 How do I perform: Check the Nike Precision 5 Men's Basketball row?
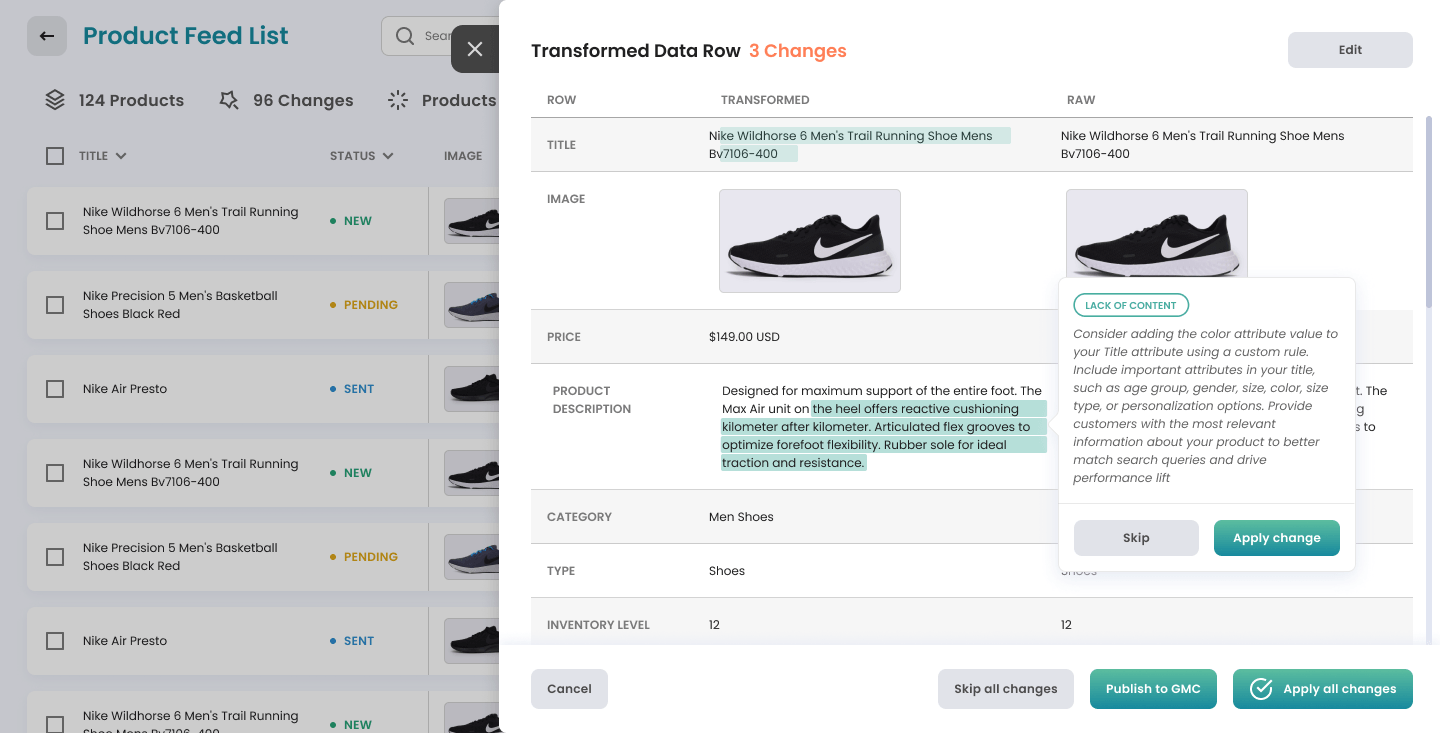point(55,305)
